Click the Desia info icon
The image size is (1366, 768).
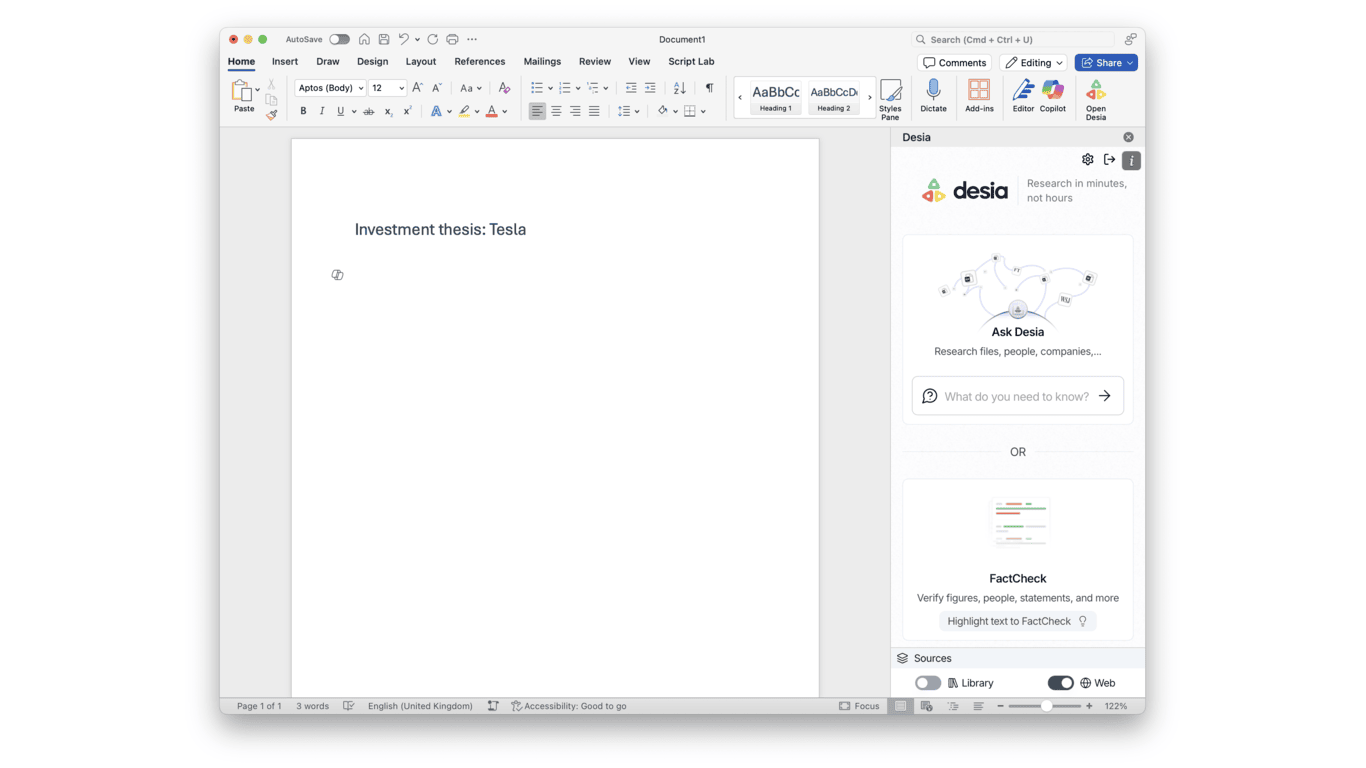(1131, 160)
